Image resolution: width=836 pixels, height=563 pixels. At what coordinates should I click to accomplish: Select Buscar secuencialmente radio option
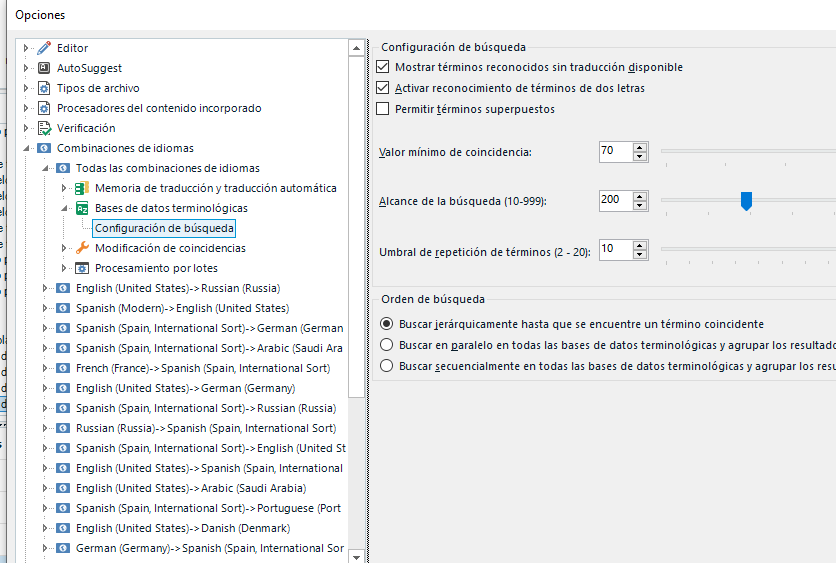point(387,366)
